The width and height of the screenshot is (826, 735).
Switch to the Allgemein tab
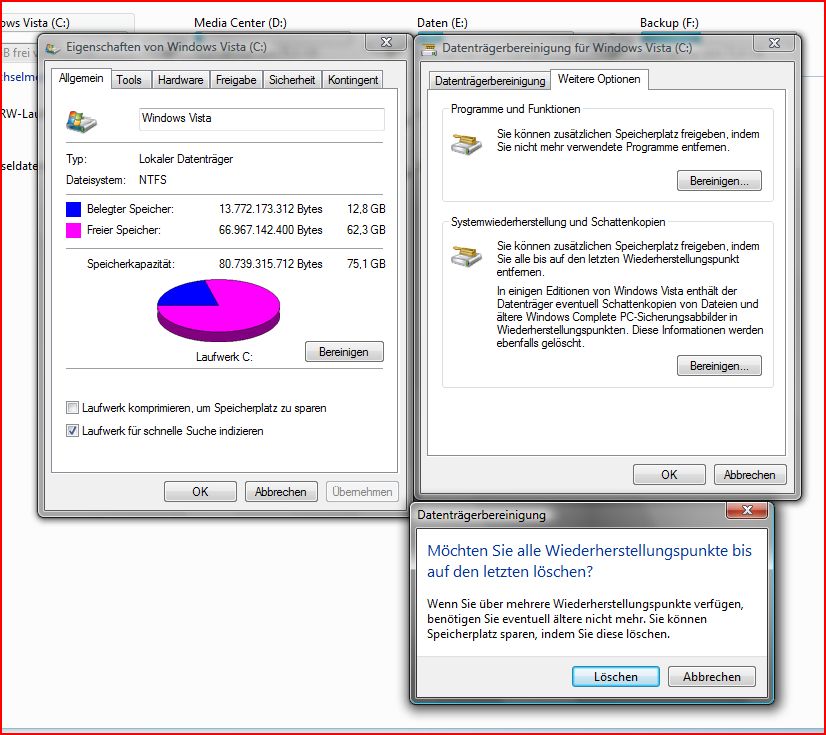click(x=81, y=79)
